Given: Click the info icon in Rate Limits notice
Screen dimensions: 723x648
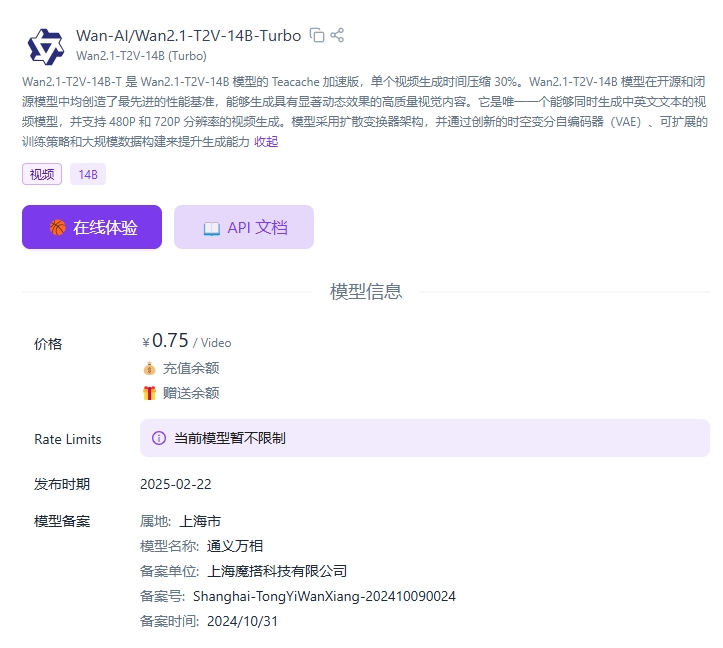Looking at the screenshot, I should [x=159, y=438].
